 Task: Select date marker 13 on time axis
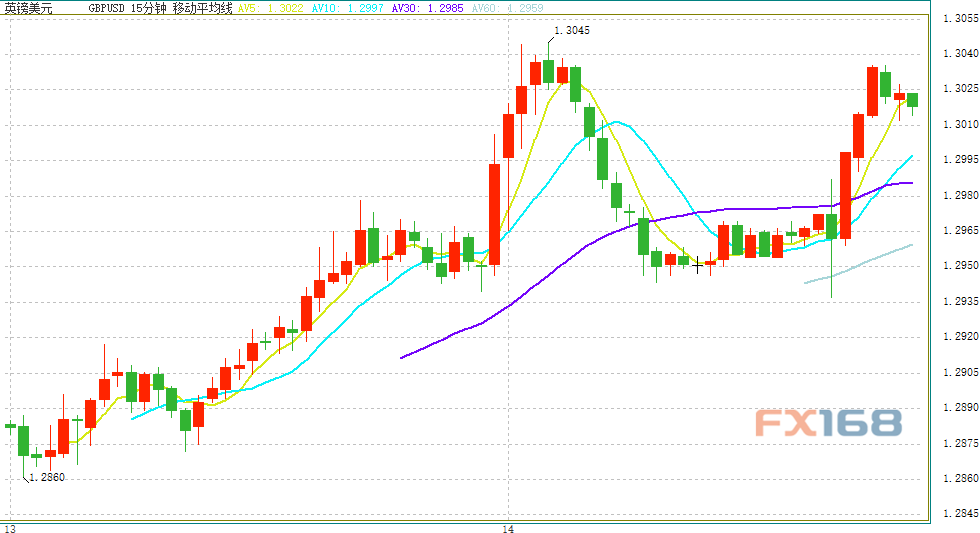(10, 526)
